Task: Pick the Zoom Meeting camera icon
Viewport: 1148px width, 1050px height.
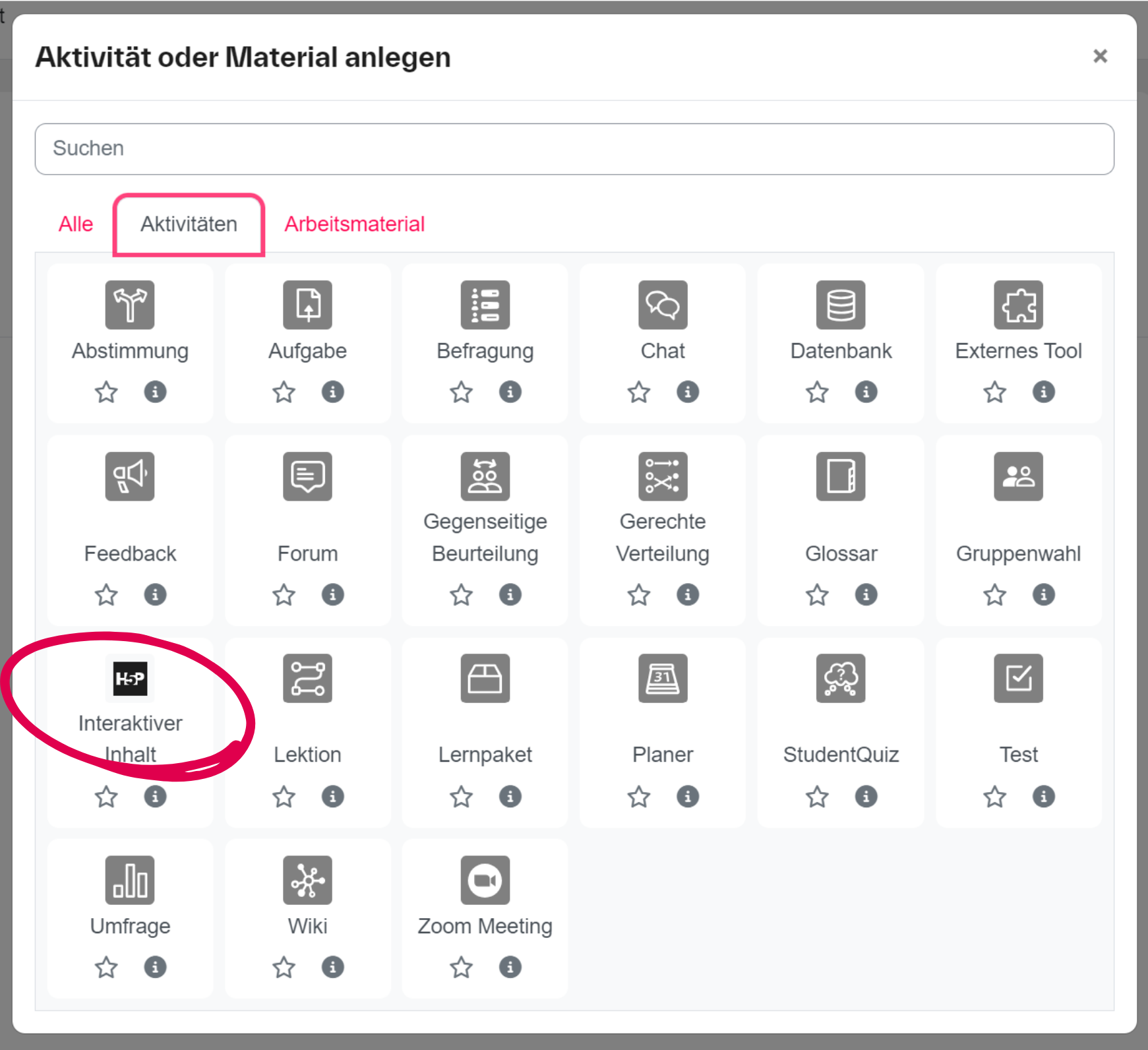Action: coord(485,880)
